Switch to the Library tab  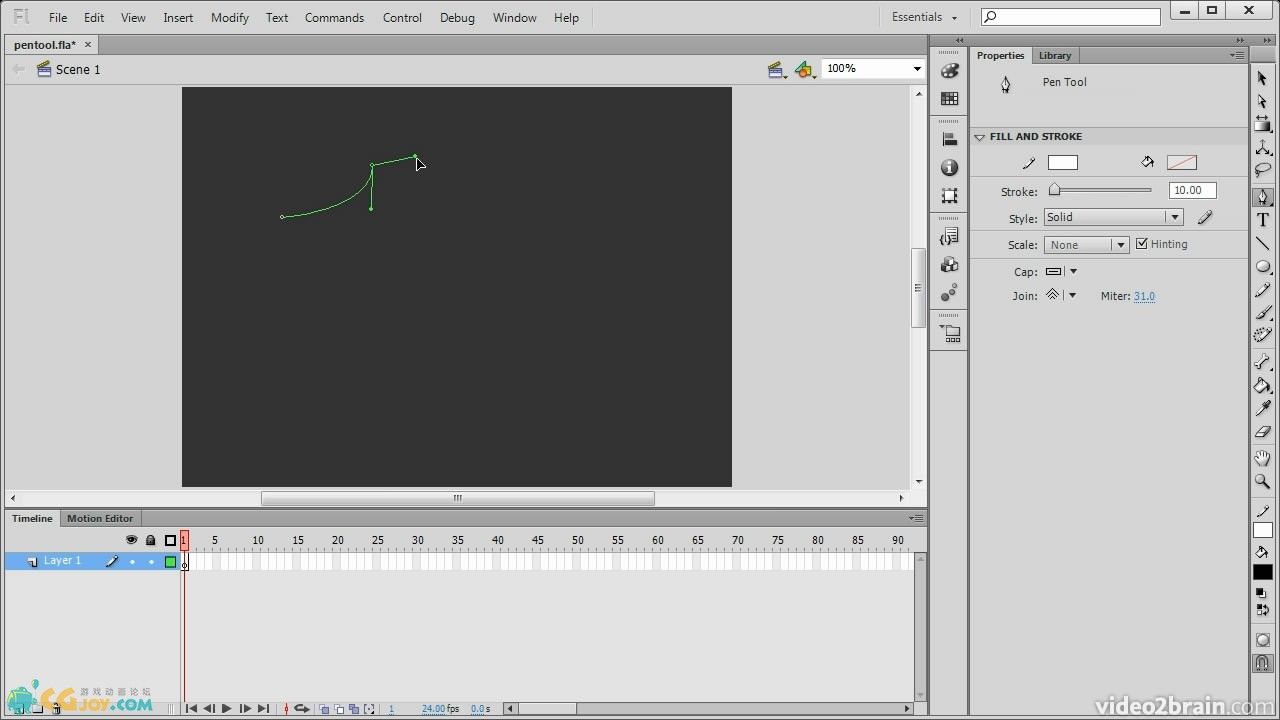pyautogui.click(x=1054, y=56)
